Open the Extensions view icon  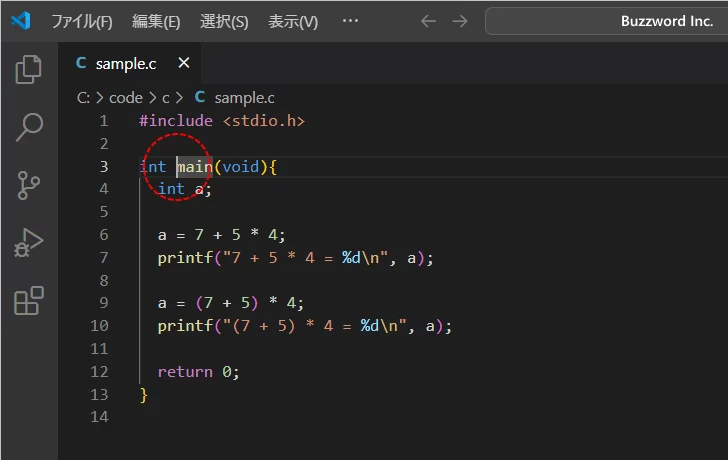(x=29, y=301)
